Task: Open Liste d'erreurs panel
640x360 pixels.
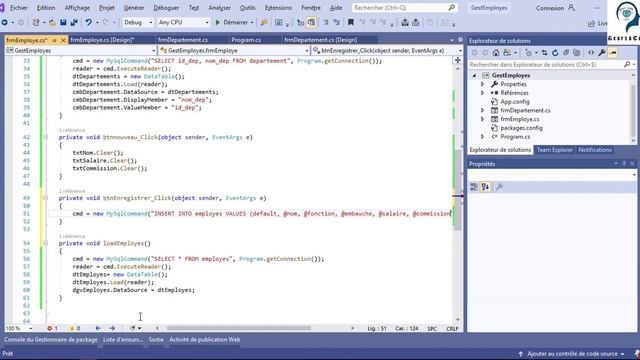Action: click(x=122, y=340)
